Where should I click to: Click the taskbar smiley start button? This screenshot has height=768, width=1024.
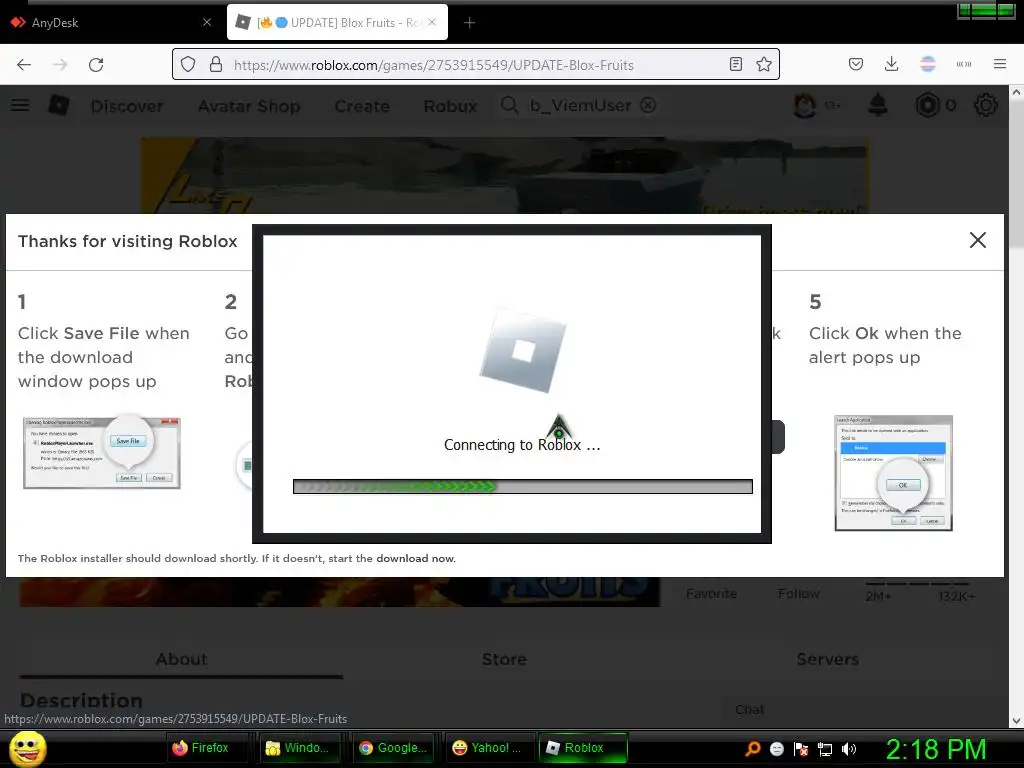pos(28,748)
